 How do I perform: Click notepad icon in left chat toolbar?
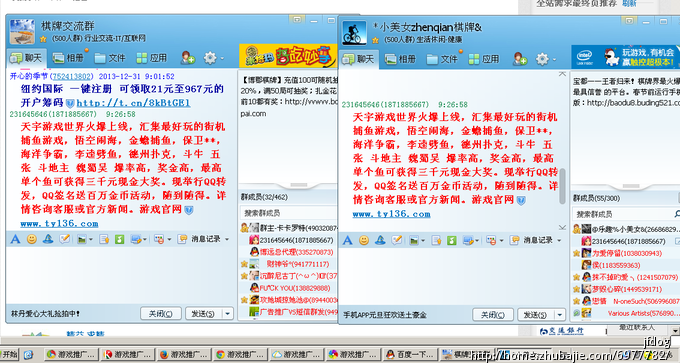[104, 239]
